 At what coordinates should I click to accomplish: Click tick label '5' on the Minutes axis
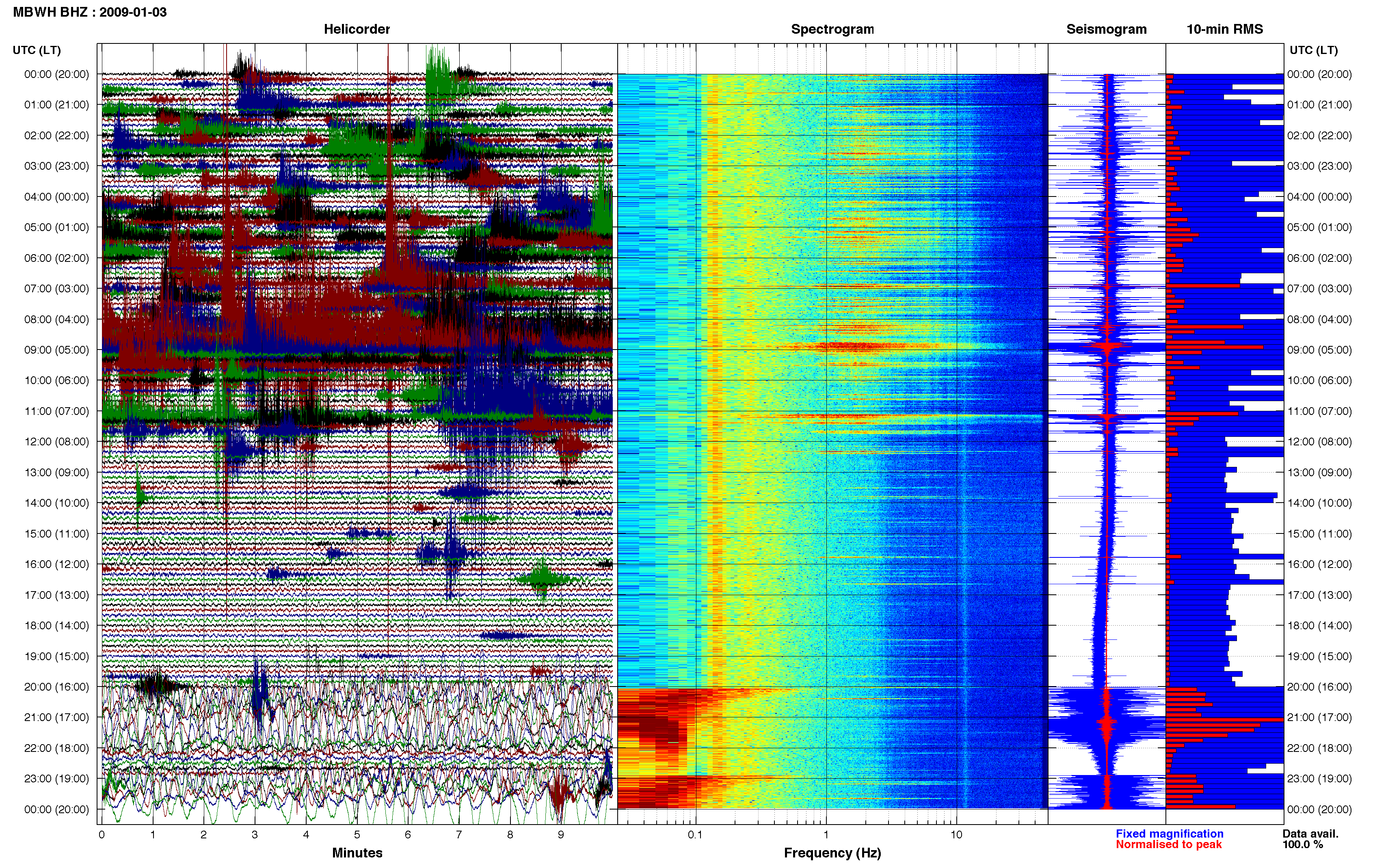[357, 835]
